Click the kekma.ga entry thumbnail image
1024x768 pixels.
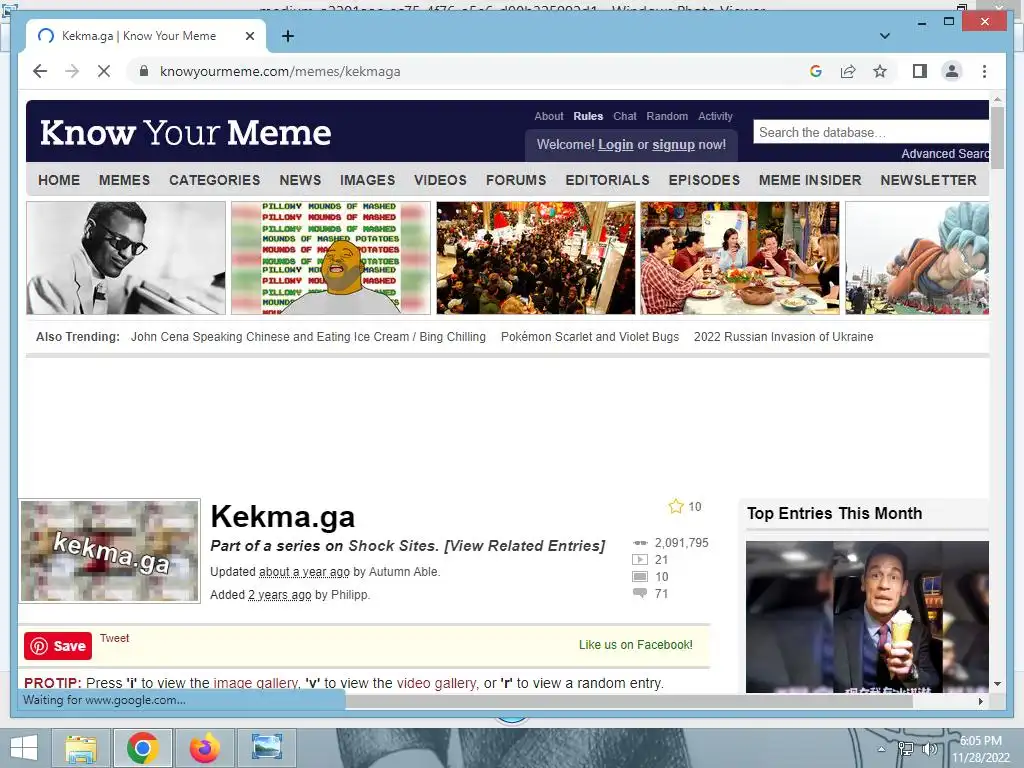[x=110, y=551]
